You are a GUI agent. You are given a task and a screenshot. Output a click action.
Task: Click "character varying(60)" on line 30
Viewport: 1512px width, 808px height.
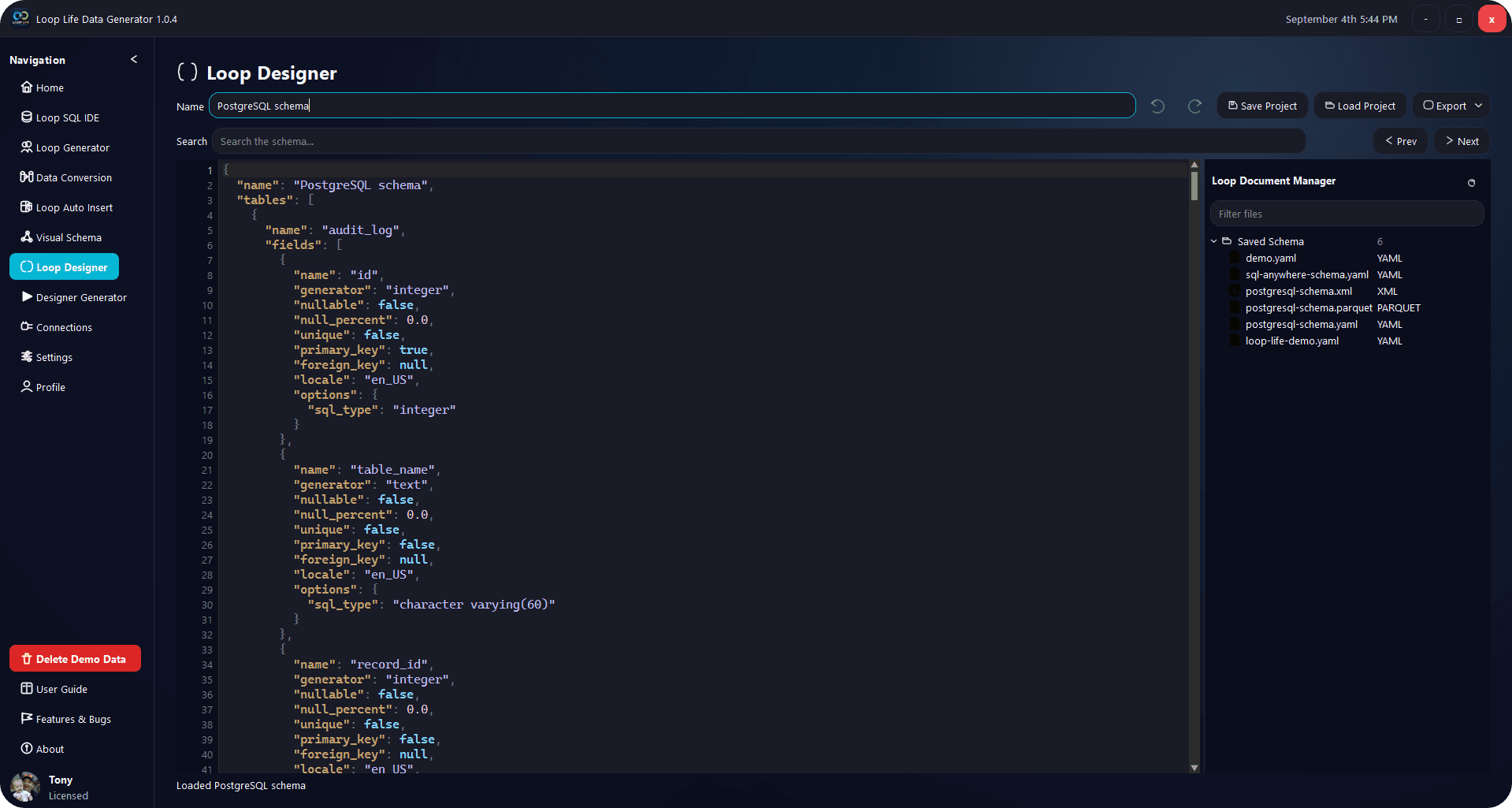(x=474, y=605)
